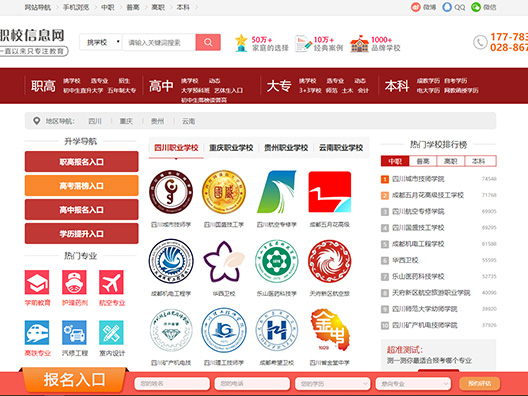Expand the 您的学历 dropdown in bottom bar

coord(332,384)
